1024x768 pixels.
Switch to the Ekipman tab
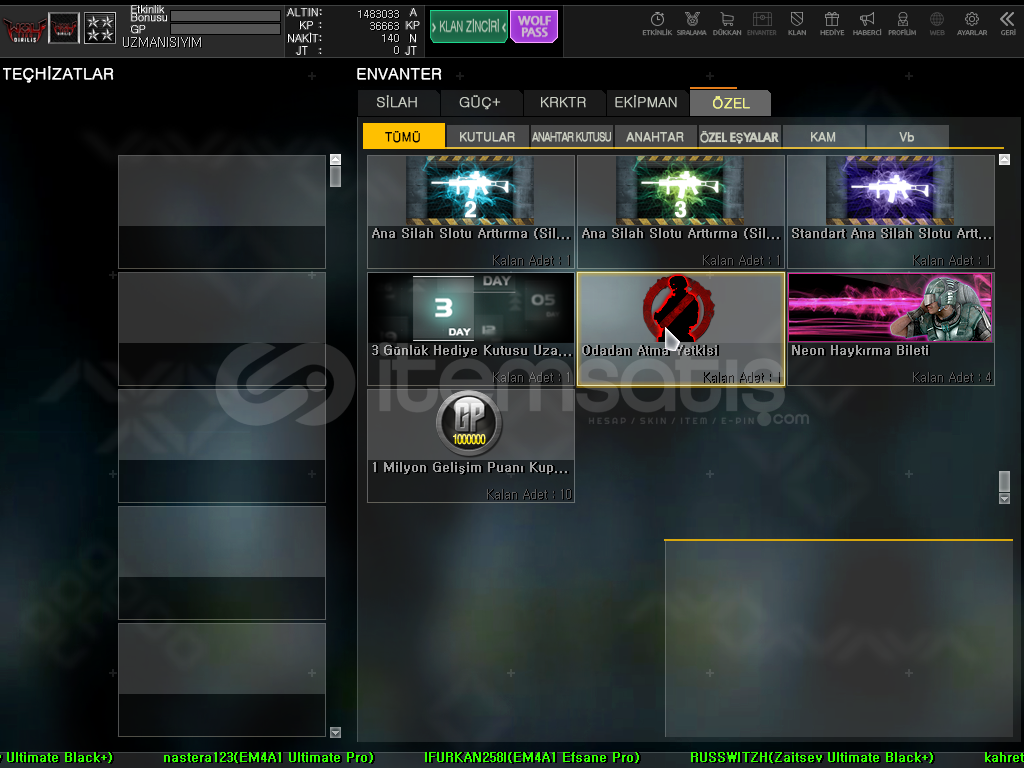coord(645,103)
